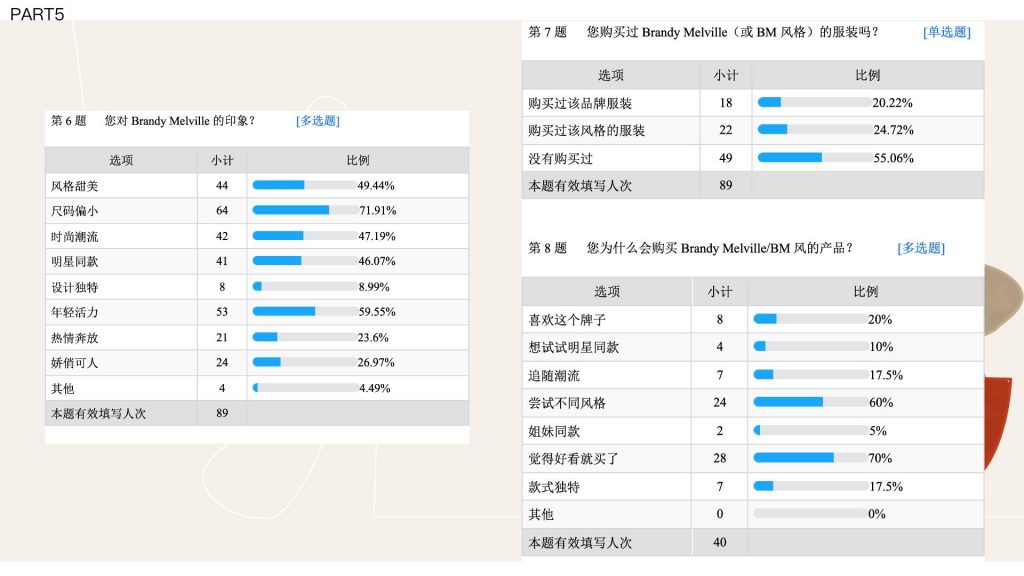The width and height of the screenshot is (1024, 576).
Task: Click the 本题有效填写人次 row with 40
Action: (x=580, y=542)
